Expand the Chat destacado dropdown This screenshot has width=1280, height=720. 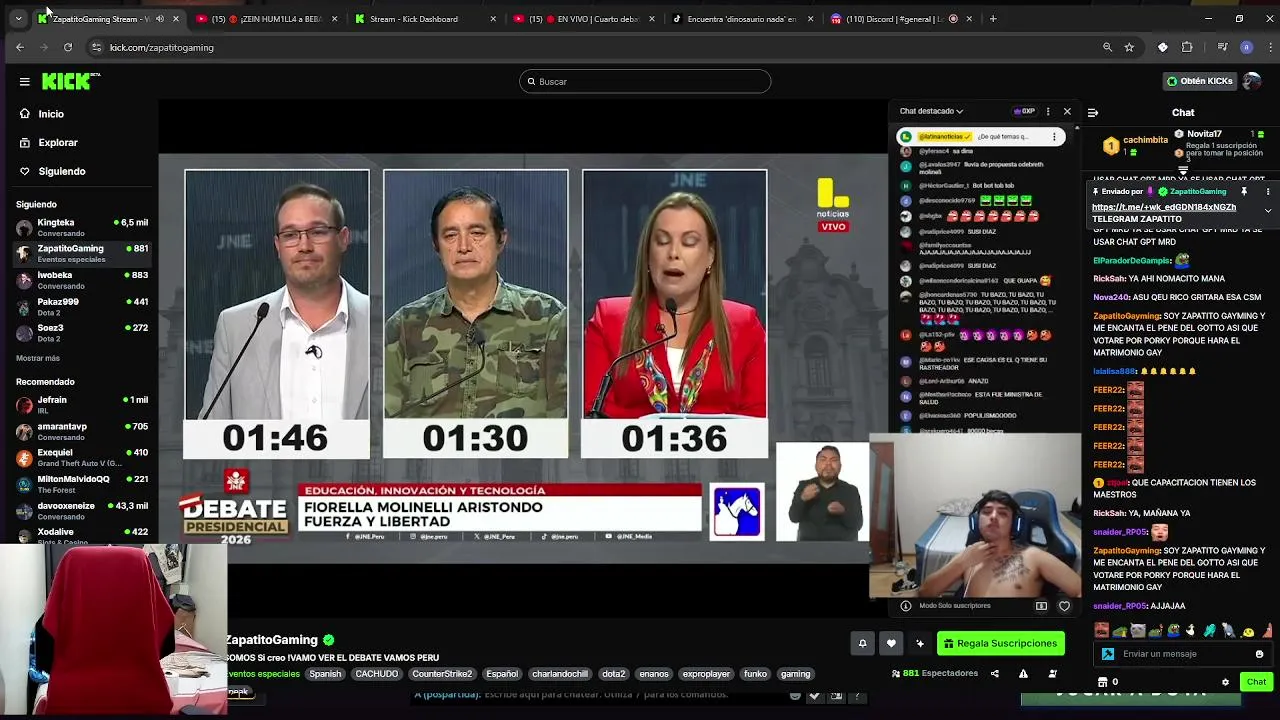pos(931,111)
